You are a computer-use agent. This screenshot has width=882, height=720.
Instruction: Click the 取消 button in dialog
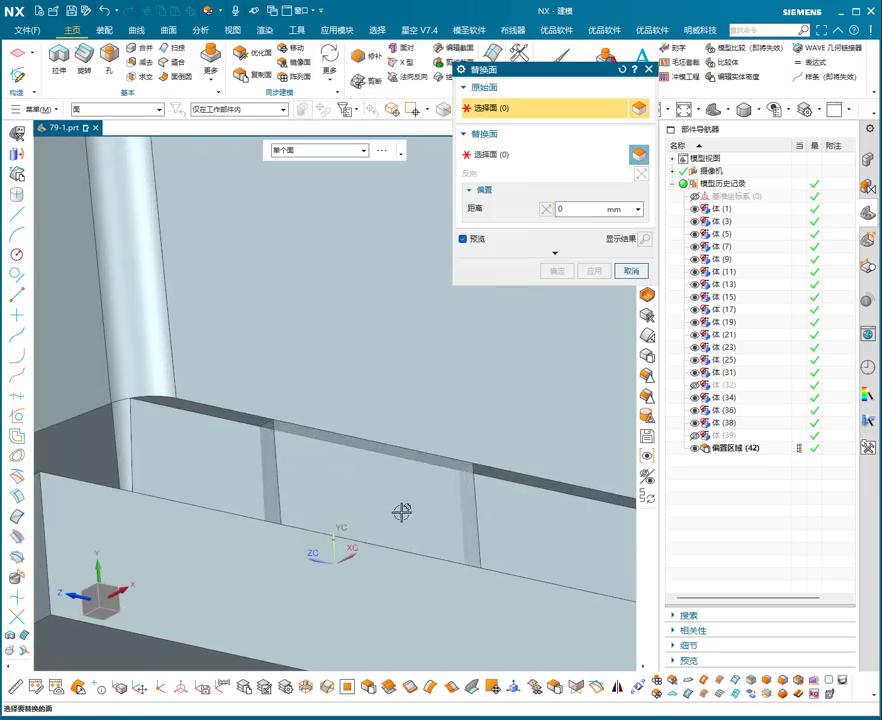click(x=631, y=271)
